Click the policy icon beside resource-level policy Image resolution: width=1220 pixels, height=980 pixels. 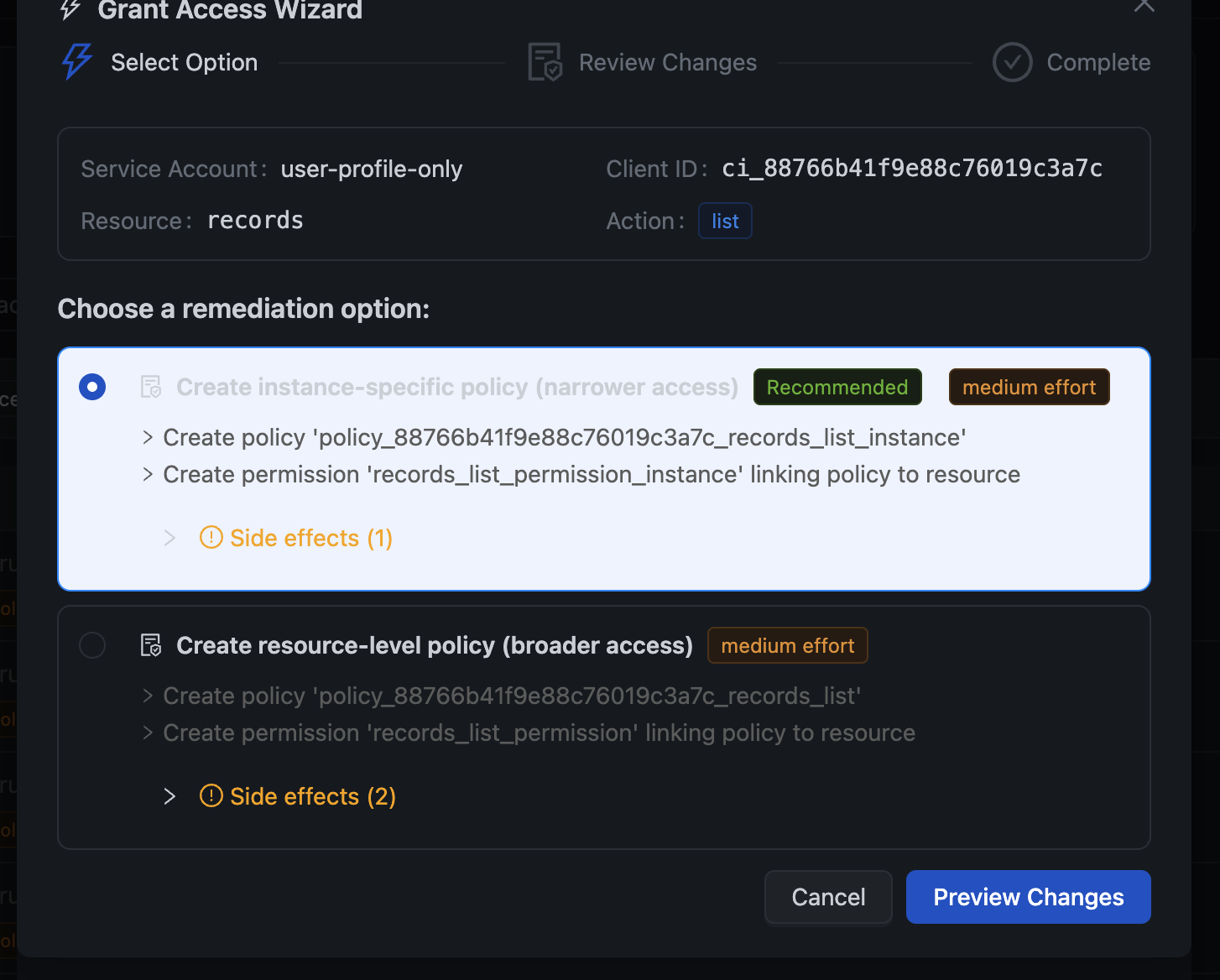point(151,645)
